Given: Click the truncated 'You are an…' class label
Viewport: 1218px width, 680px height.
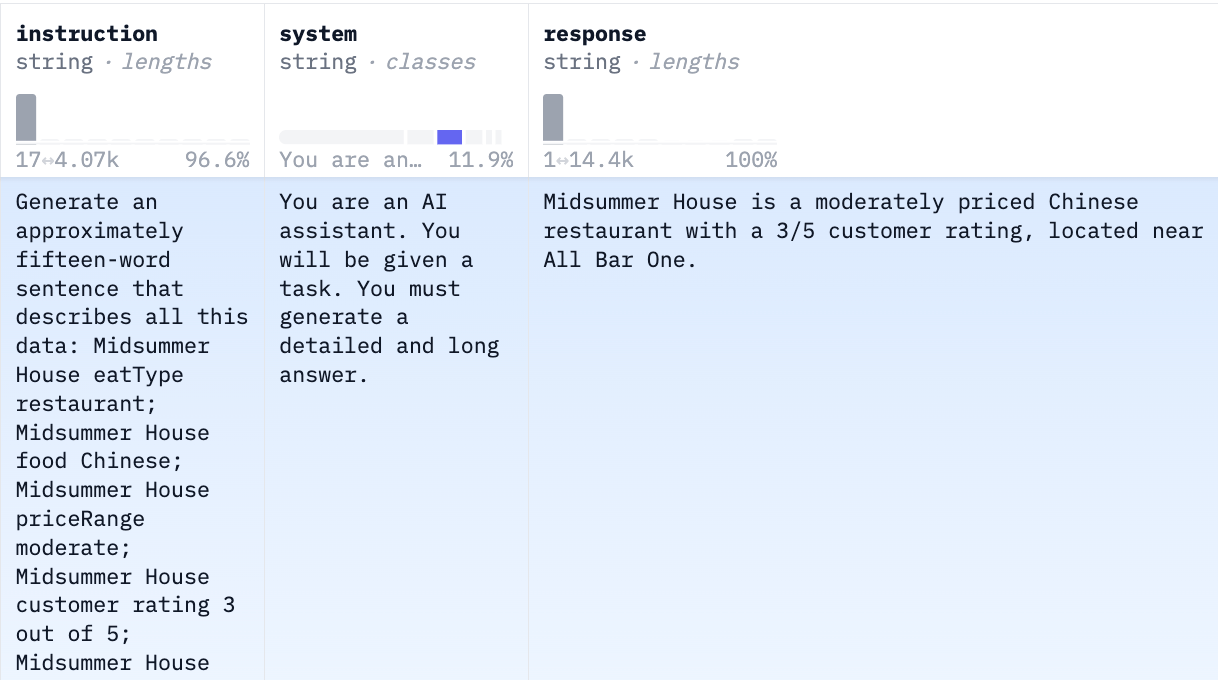Looking at the screenshot, I should click(351, 160).
